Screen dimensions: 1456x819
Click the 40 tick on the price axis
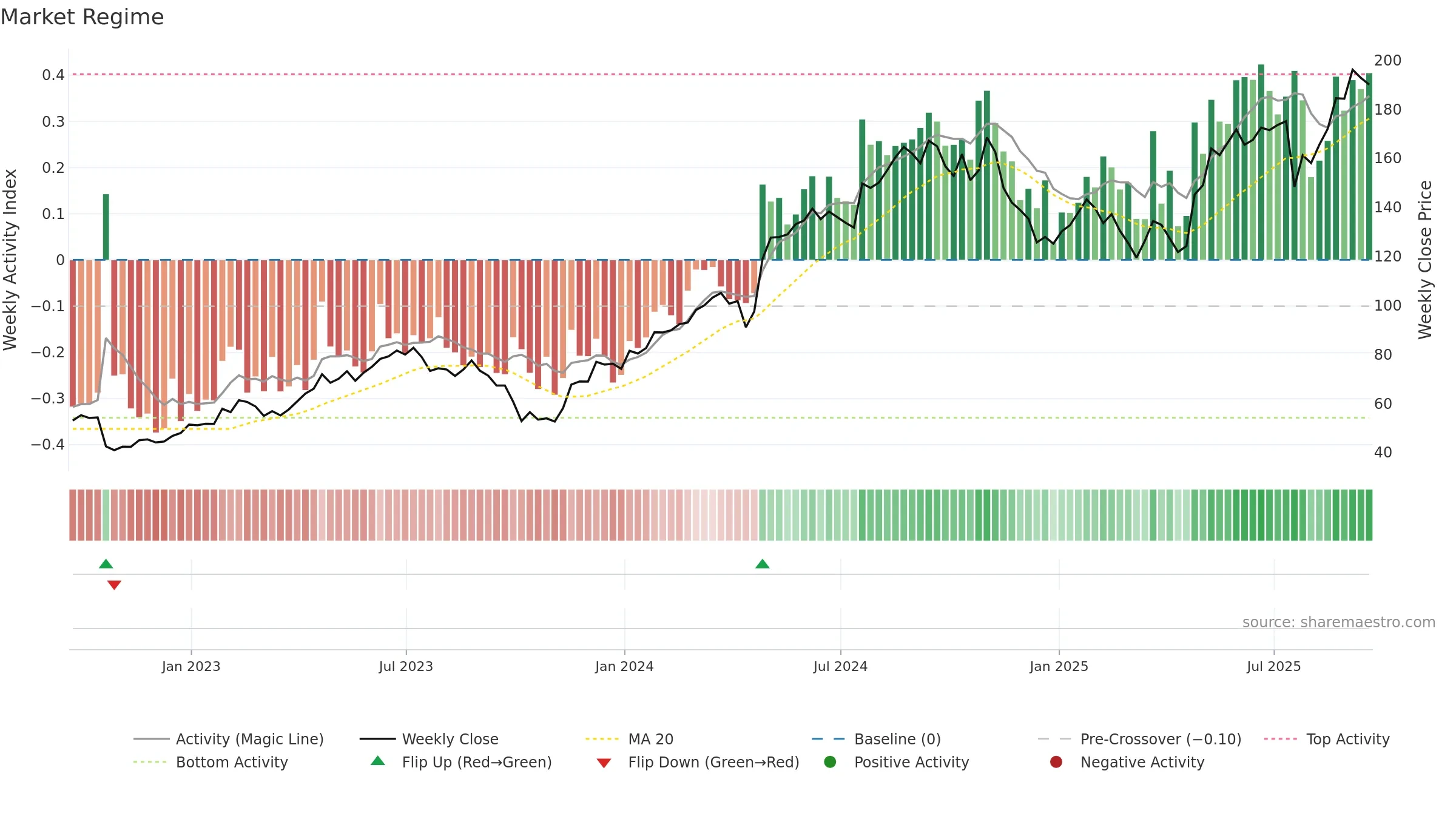[1383, 453]
